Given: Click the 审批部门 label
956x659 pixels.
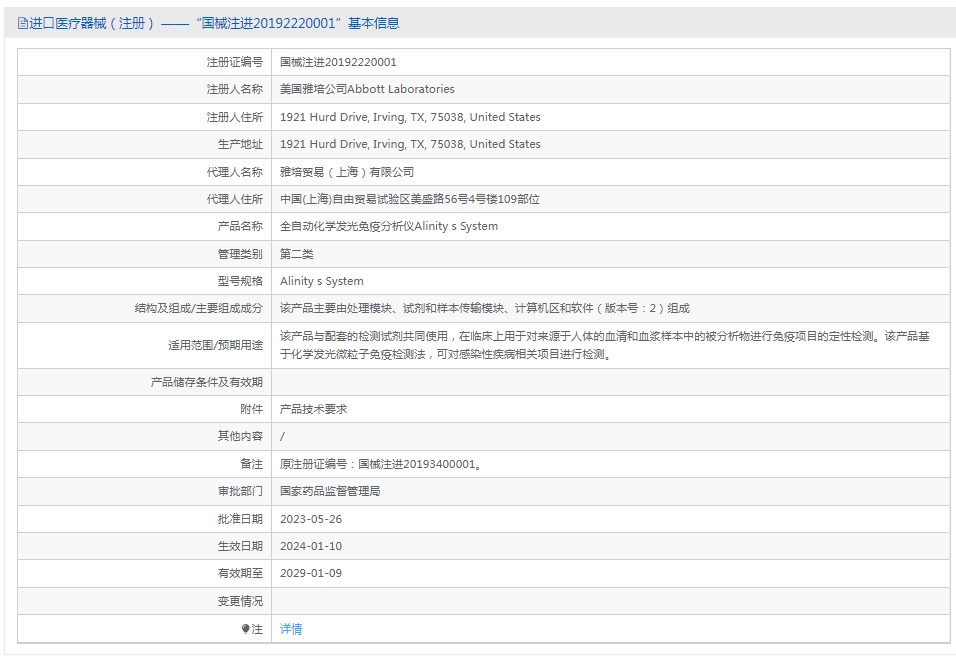Looking at the screenshot, I should (x=240, y=491).
